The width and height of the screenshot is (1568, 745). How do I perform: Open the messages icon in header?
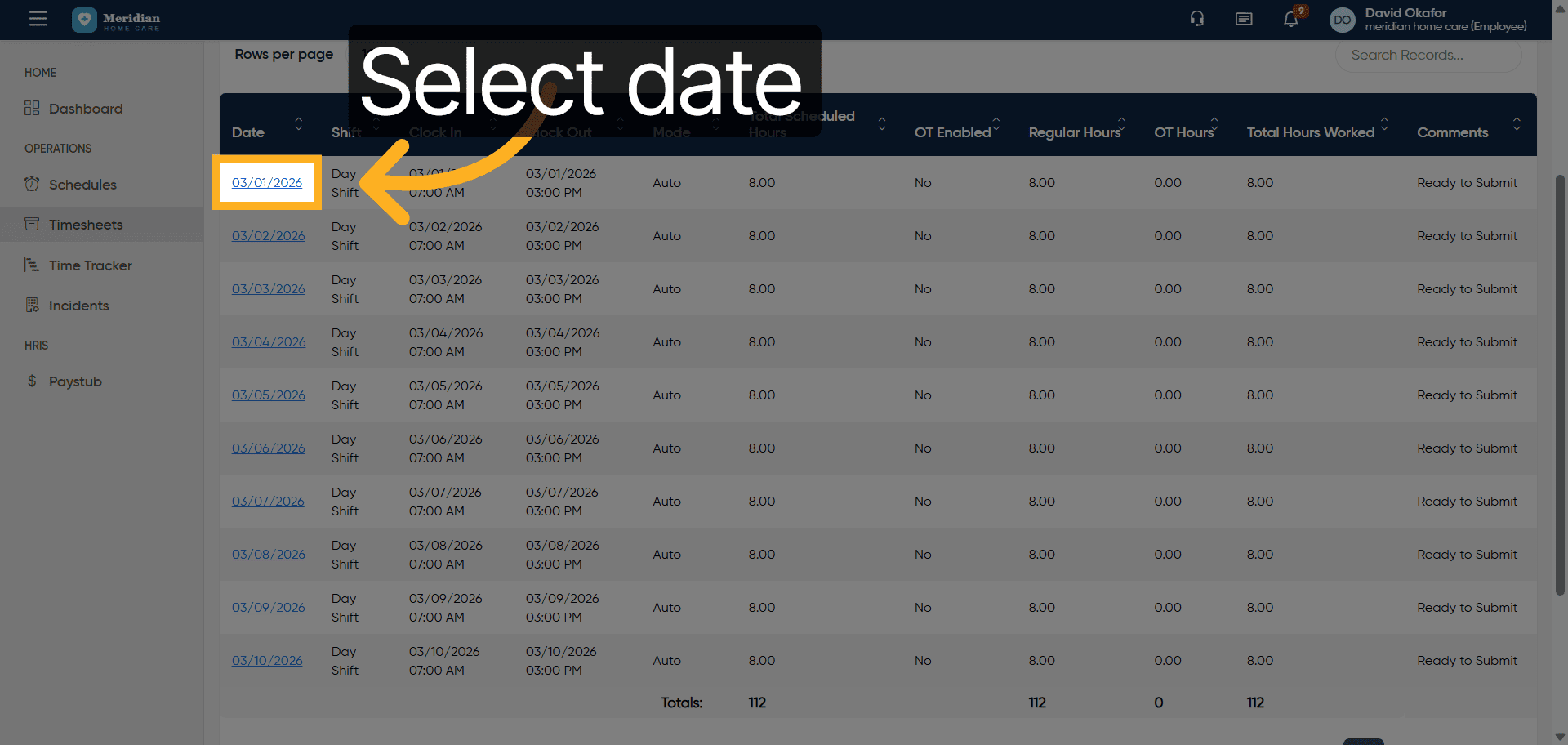pos(1244,19)
